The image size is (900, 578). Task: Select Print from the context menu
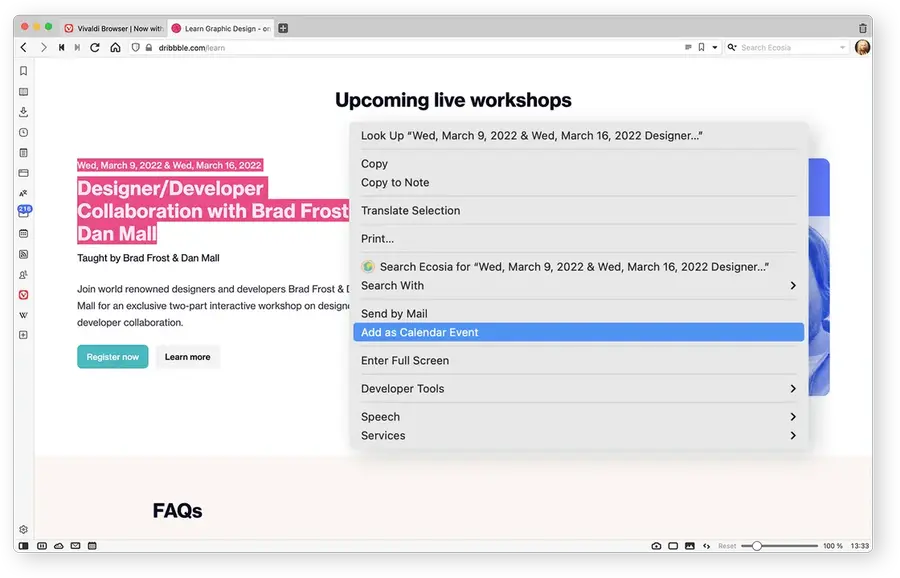point(579,239)
